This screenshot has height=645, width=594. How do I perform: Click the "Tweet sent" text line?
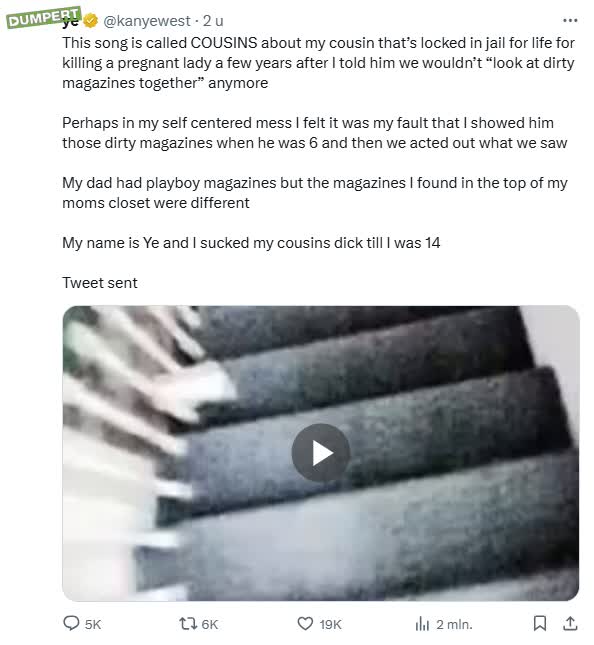pos(100,283)
